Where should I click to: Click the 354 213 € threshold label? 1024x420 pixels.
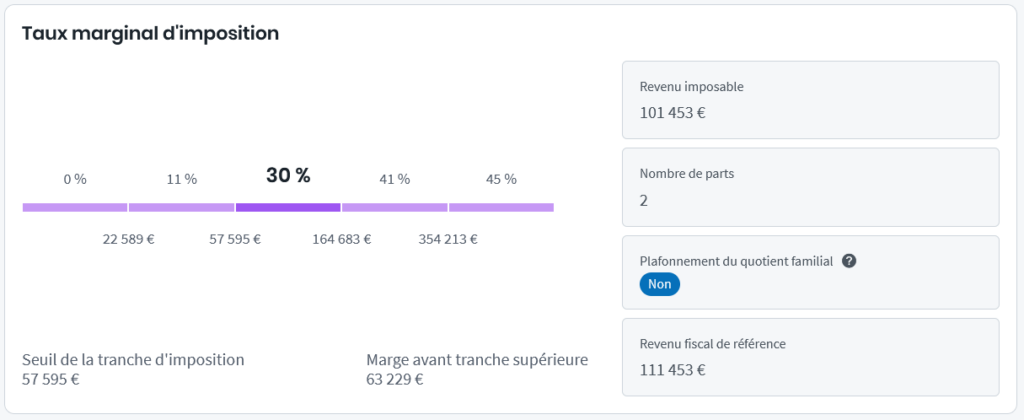coord(448,239)
